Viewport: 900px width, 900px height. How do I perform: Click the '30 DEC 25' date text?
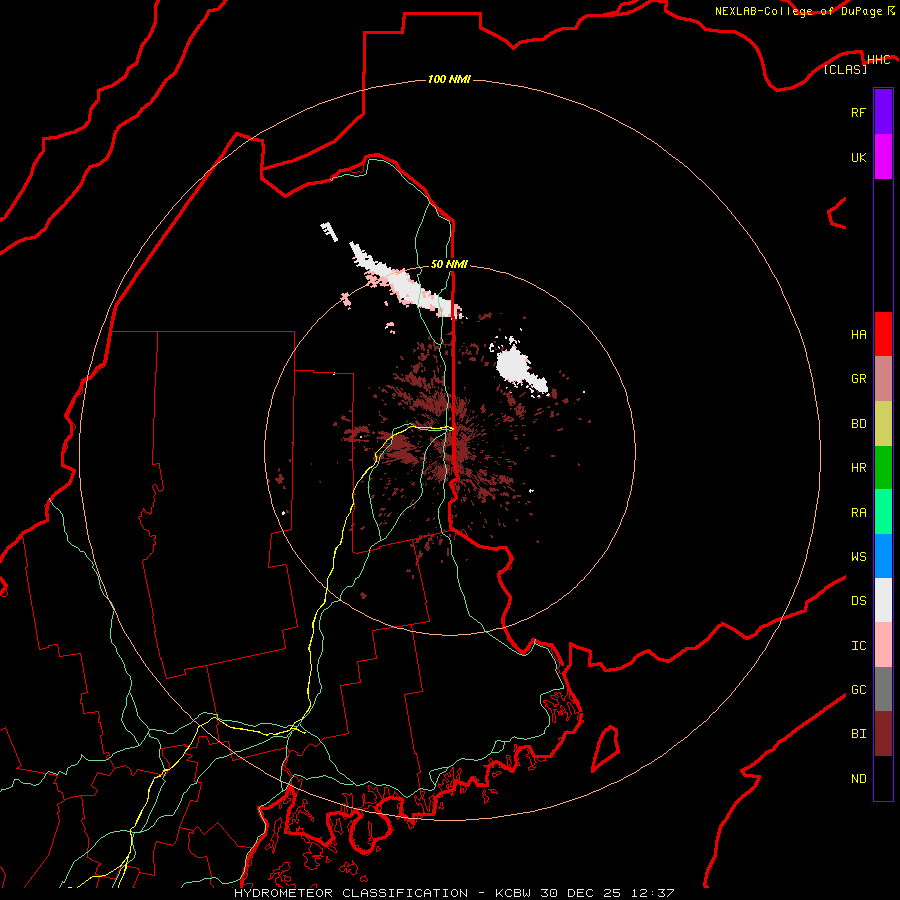coord(581,893)
